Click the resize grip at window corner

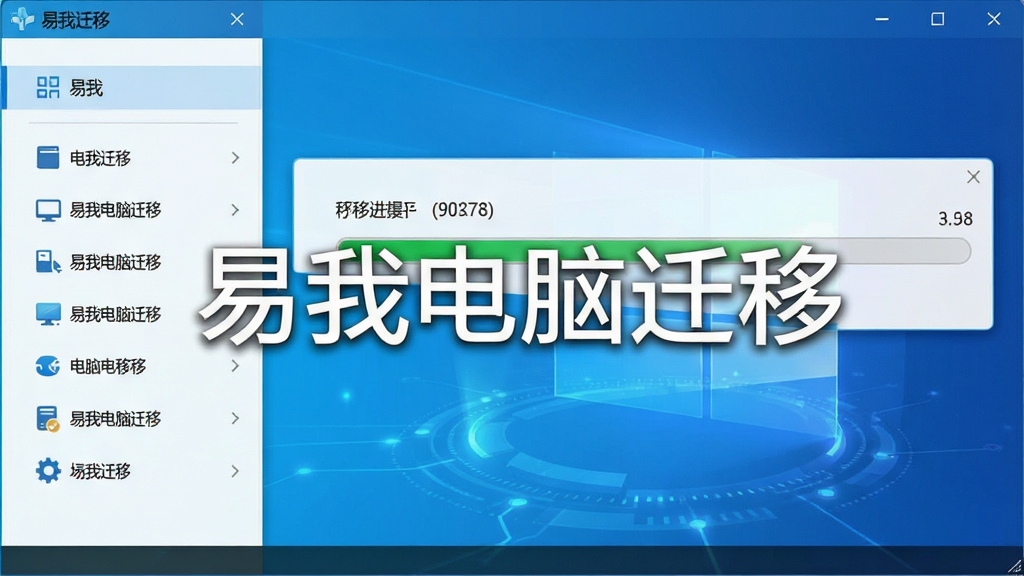coord(1015,567)
